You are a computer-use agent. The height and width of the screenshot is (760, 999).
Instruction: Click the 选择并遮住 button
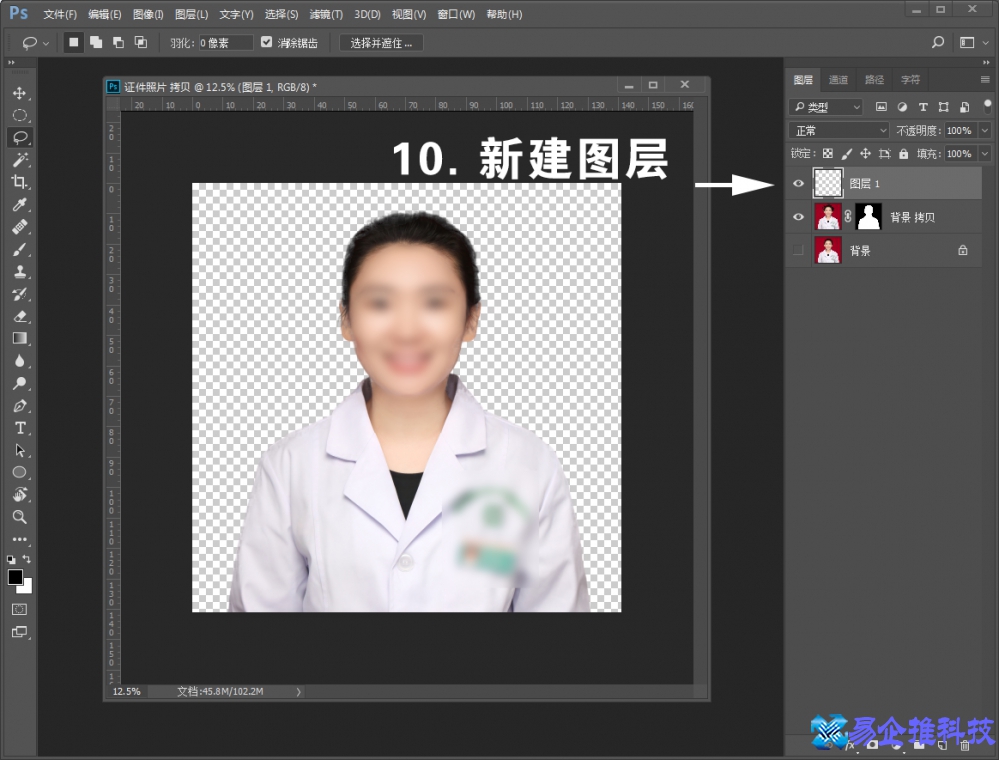[381, 42]
